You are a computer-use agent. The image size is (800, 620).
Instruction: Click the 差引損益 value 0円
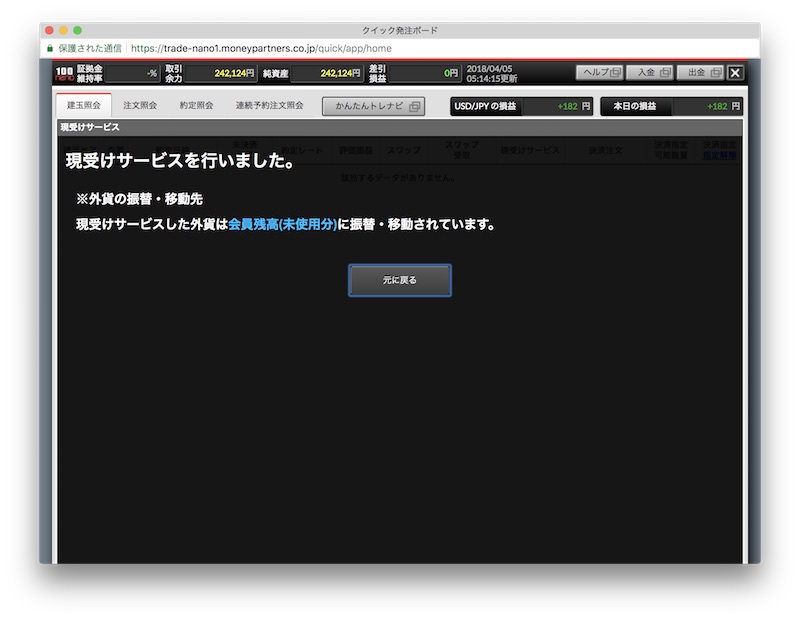425,73
